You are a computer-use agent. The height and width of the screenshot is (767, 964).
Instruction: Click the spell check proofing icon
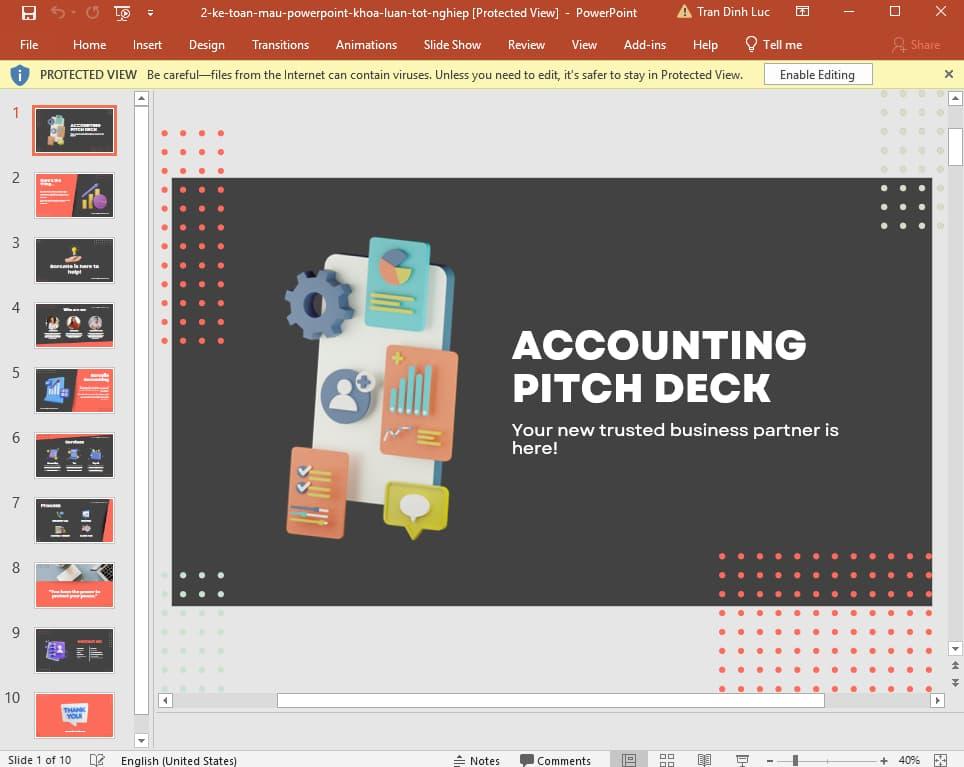(97, 760)
